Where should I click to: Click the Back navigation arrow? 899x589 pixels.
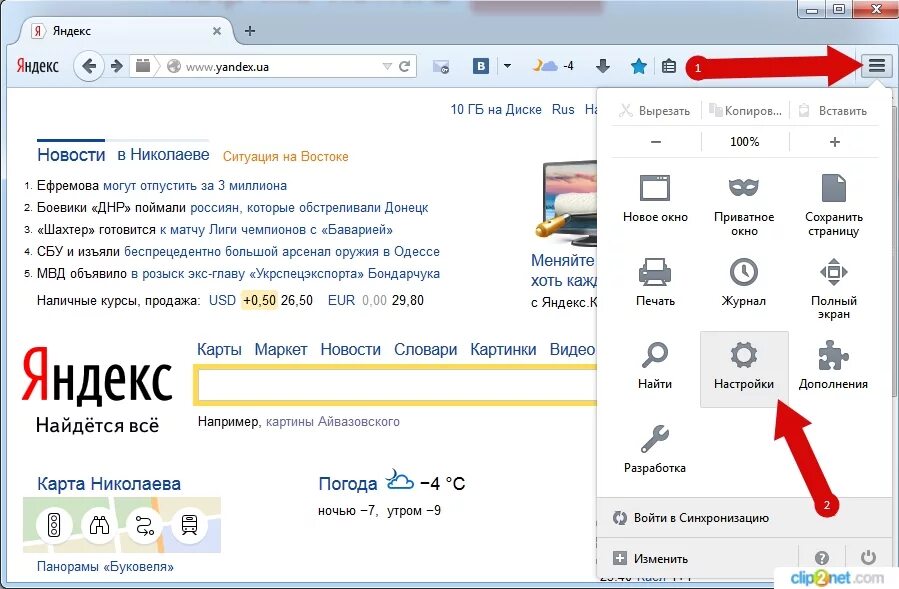89,66
